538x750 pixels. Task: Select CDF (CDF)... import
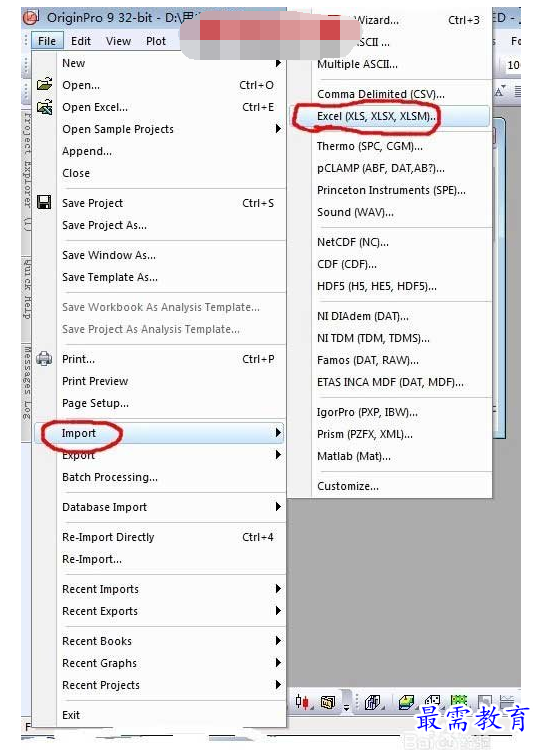pyautogui.click(x=391, y=265)
